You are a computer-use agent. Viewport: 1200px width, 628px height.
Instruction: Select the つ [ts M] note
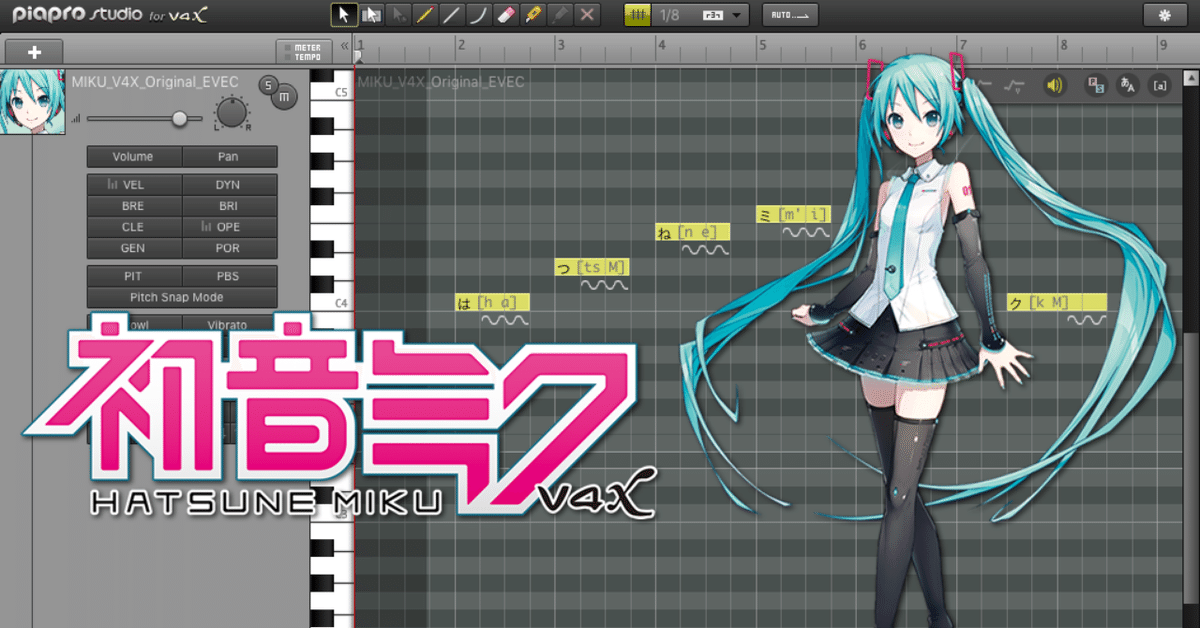click(592, 267)
